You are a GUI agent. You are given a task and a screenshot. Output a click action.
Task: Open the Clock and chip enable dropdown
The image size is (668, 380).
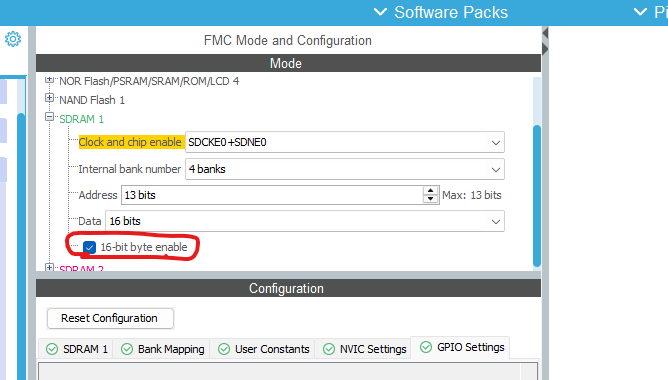pyautogui.click(x=345, y=142)
